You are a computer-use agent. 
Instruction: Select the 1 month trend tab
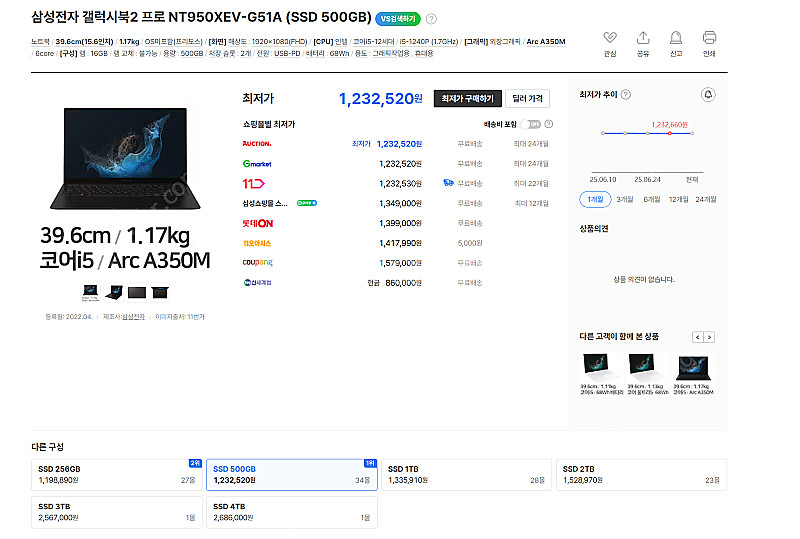tap(595, 199)
